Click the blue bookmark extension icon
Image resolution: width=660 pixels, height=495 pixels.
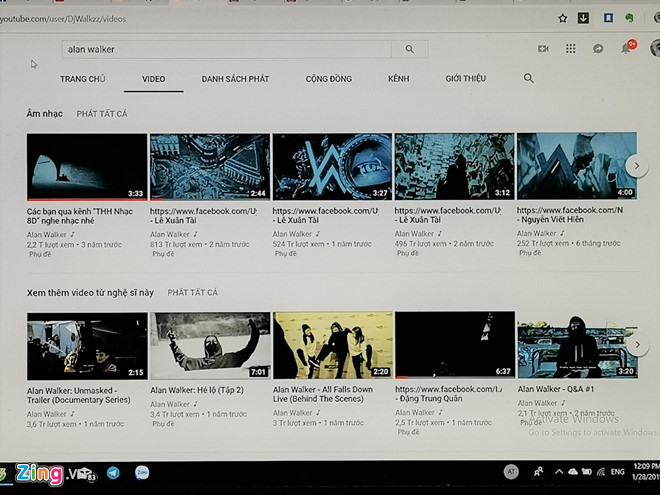coord(608,18)
